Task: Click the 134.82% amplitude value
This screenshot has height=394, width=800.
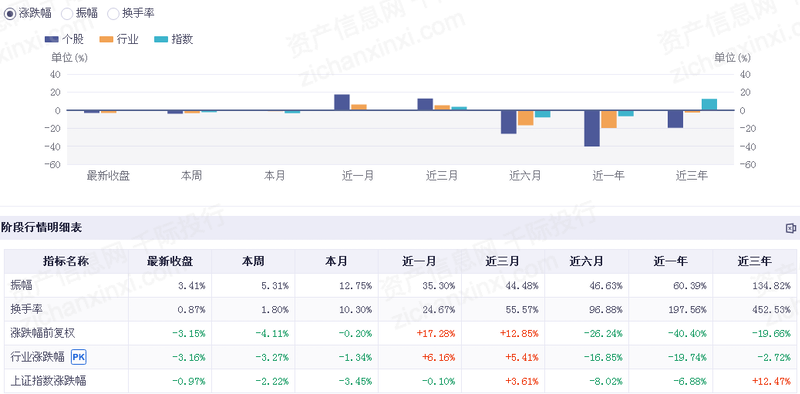Action: click(770, 286)
